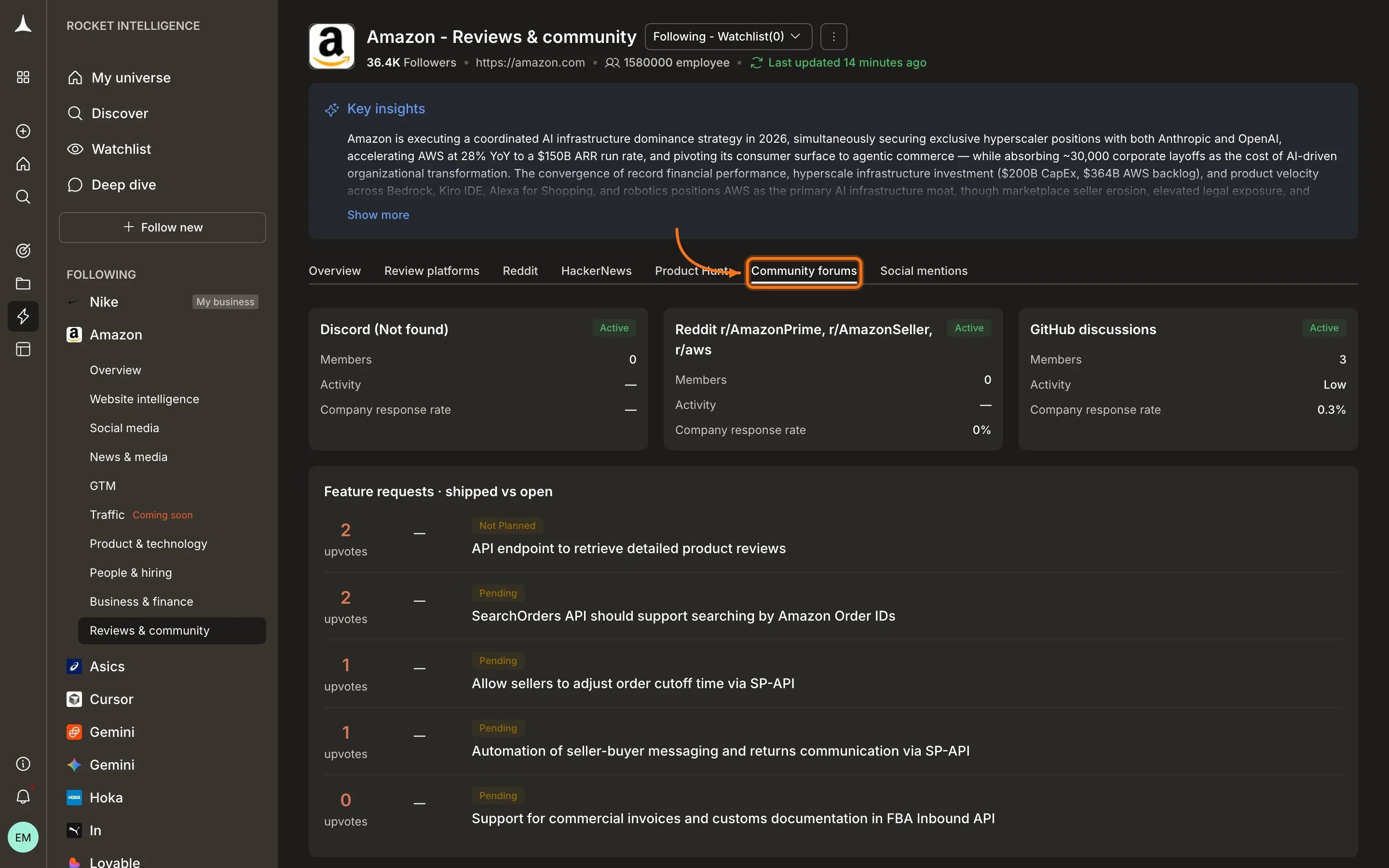Click the employees people icon in header
The image size is (1389, 868).
point(612,63)
